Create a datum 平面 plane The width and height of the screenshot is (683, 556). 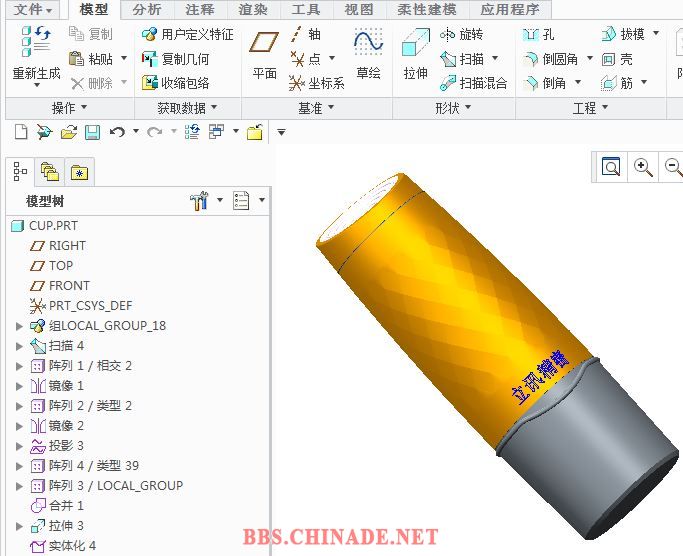(264, 55)
